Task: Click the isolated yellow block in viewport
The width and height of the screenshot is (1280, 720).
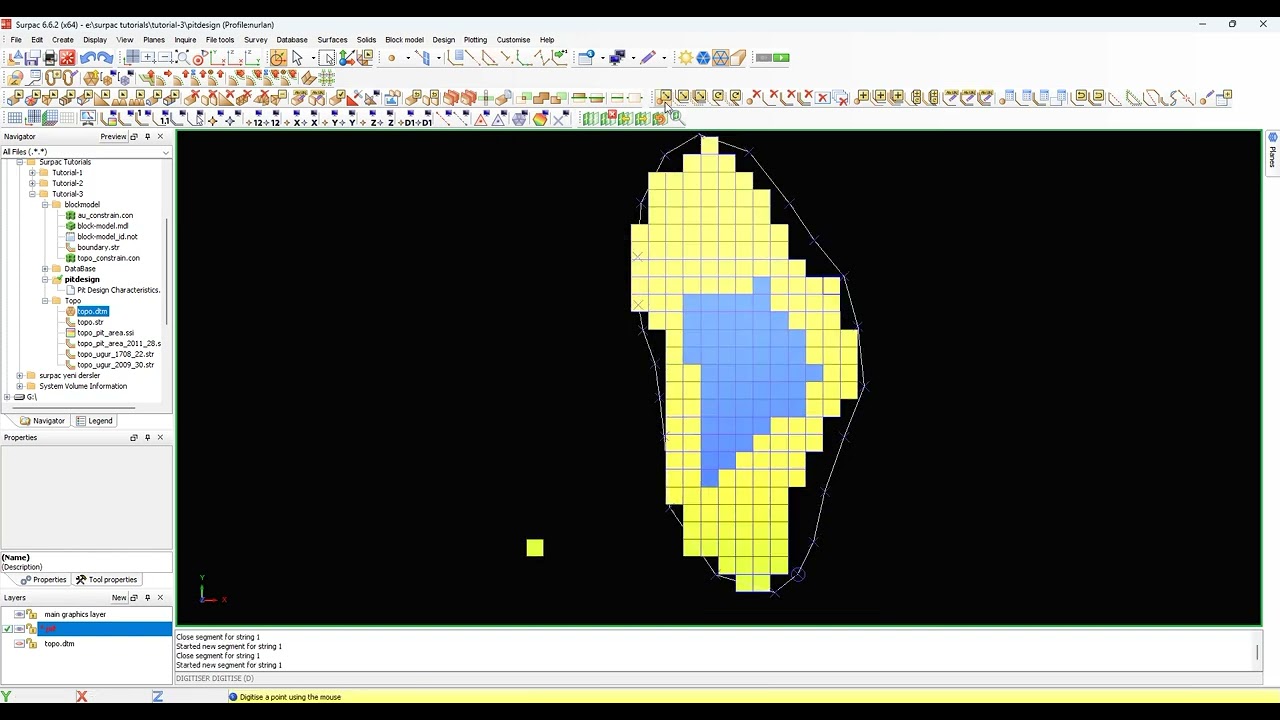Action: pyautogui.click(x=535, y=547)
